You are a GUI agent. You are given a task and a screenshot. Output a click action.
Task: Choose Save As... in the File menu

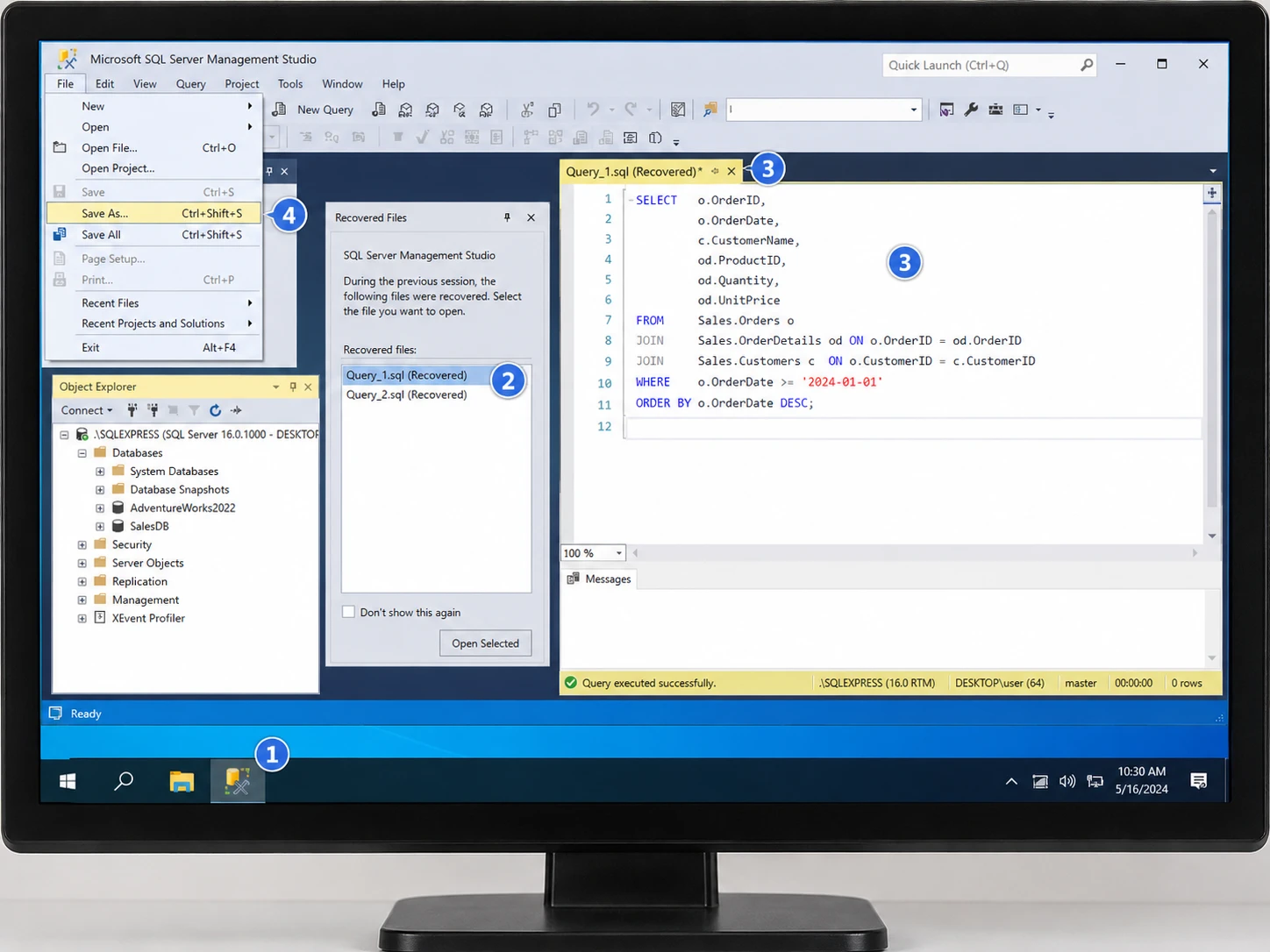(x=153, y=213)
